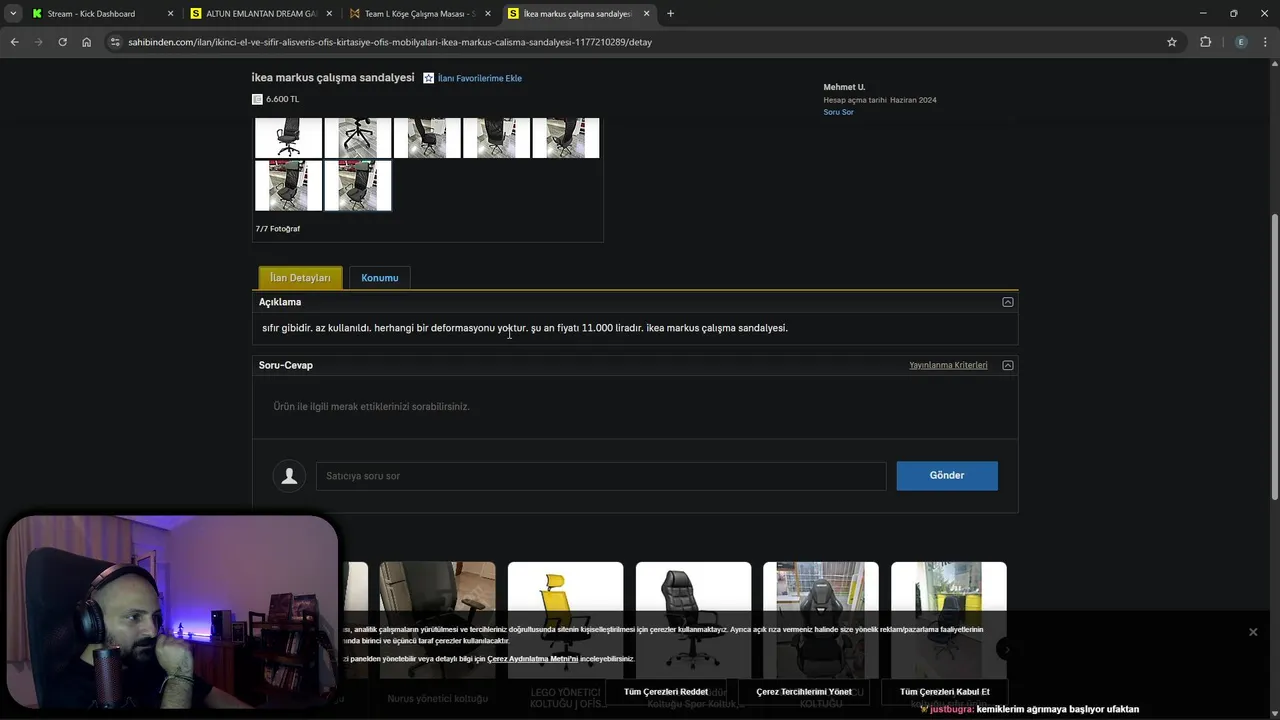Click the 7/7 Fotoğraf counter text

coord(278,229)
